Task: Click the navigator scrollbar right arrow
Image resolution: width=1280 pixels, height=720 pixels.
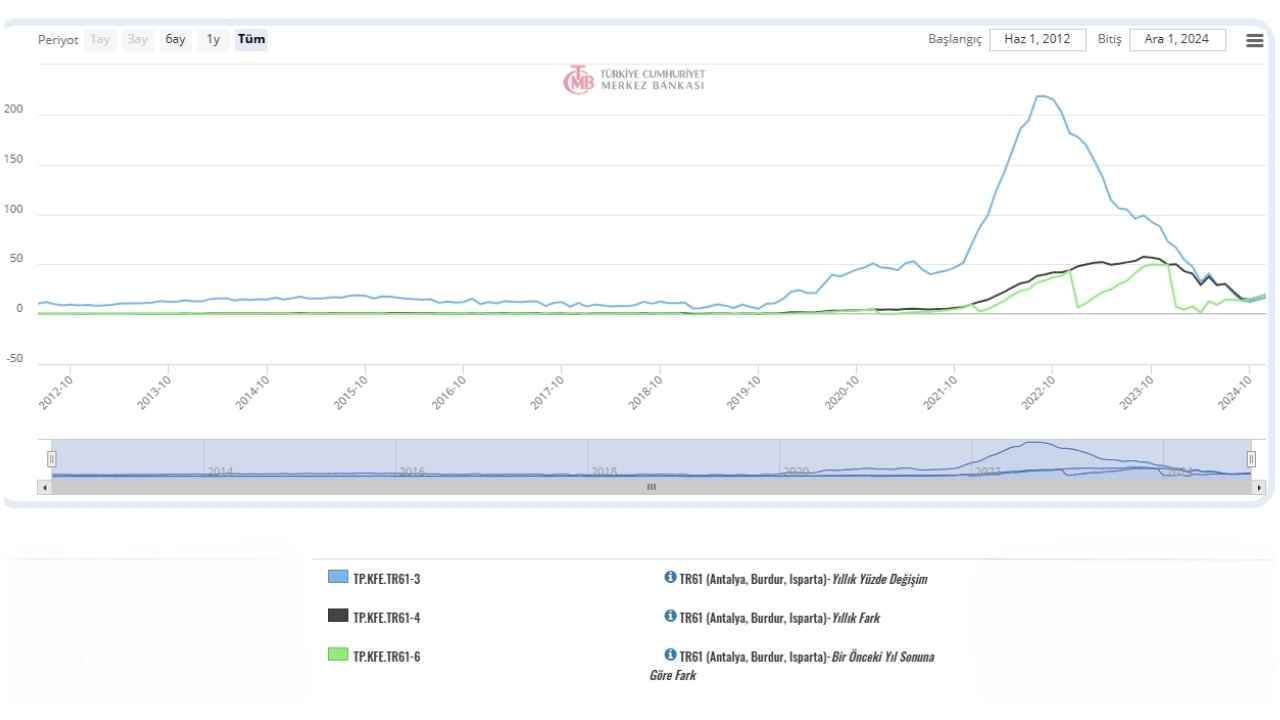Action: pos(1258,487)
